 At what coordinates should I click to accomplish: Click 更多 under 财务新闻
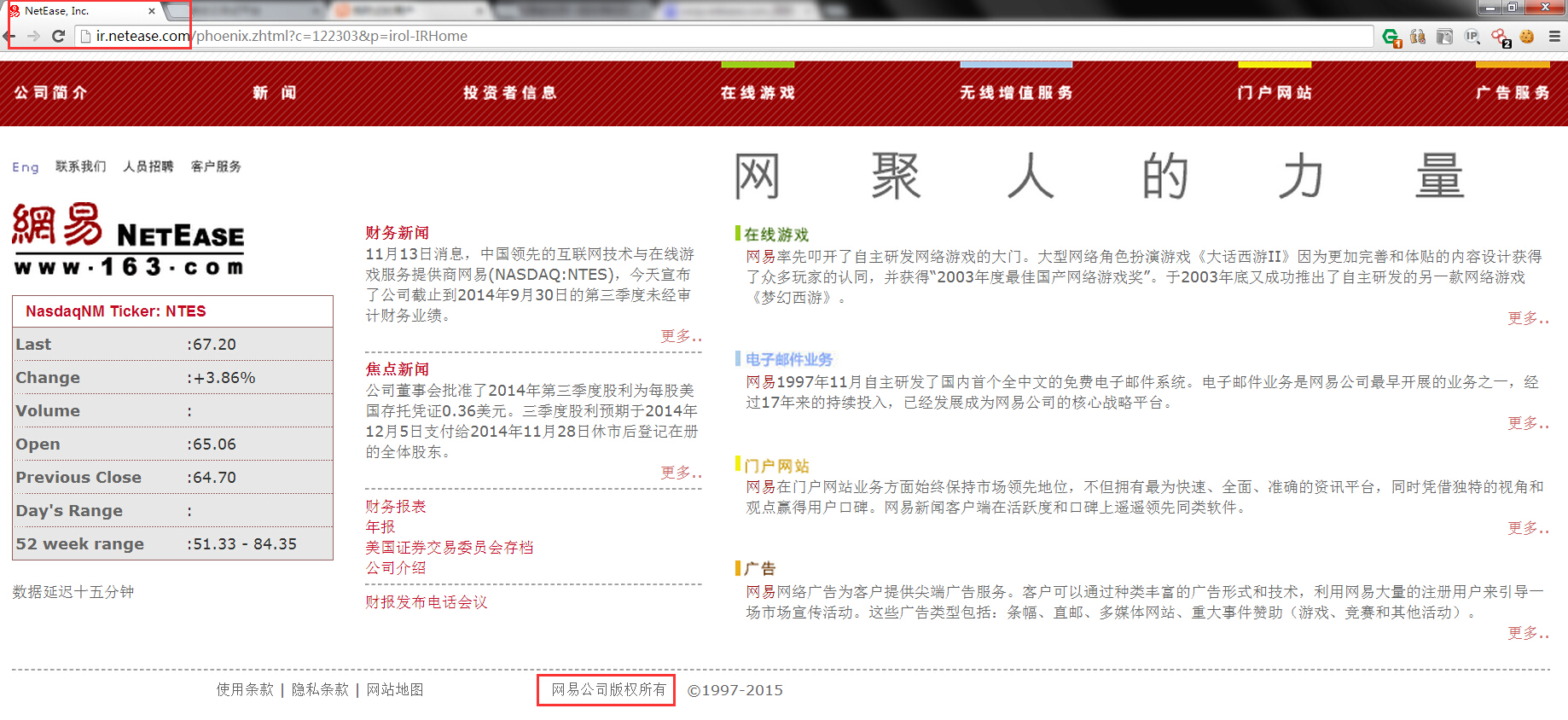coord(681,336)
